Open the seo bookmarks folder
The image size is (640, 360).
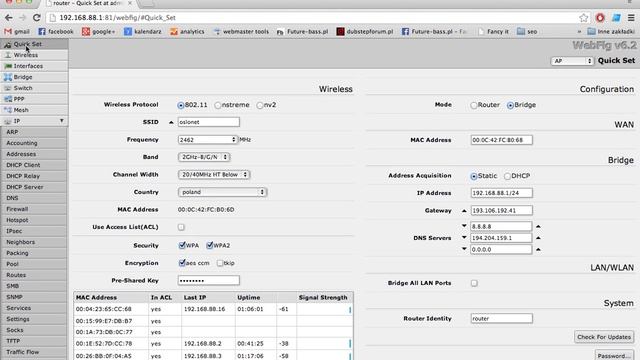(x=527, y=31)
